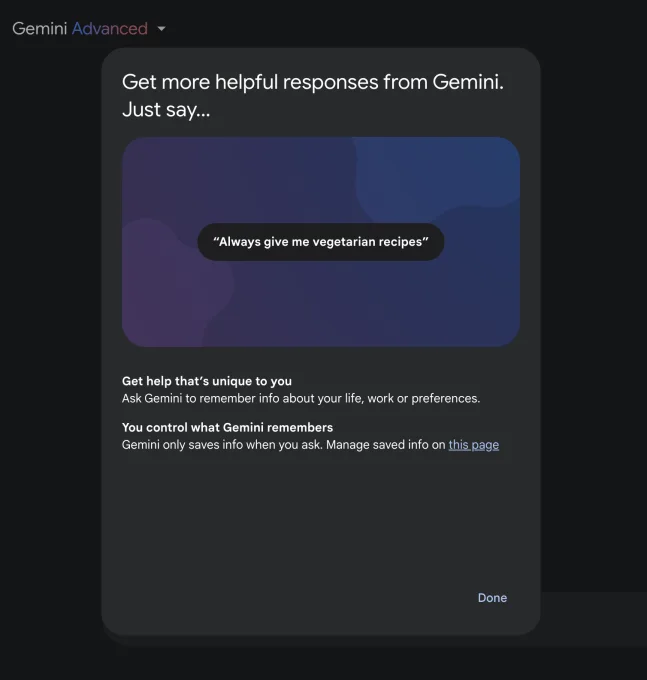Screen dimensions: 647x680
Task: Click the lighter strip behind dialog's lower right
Action: [x=594, y=618]
